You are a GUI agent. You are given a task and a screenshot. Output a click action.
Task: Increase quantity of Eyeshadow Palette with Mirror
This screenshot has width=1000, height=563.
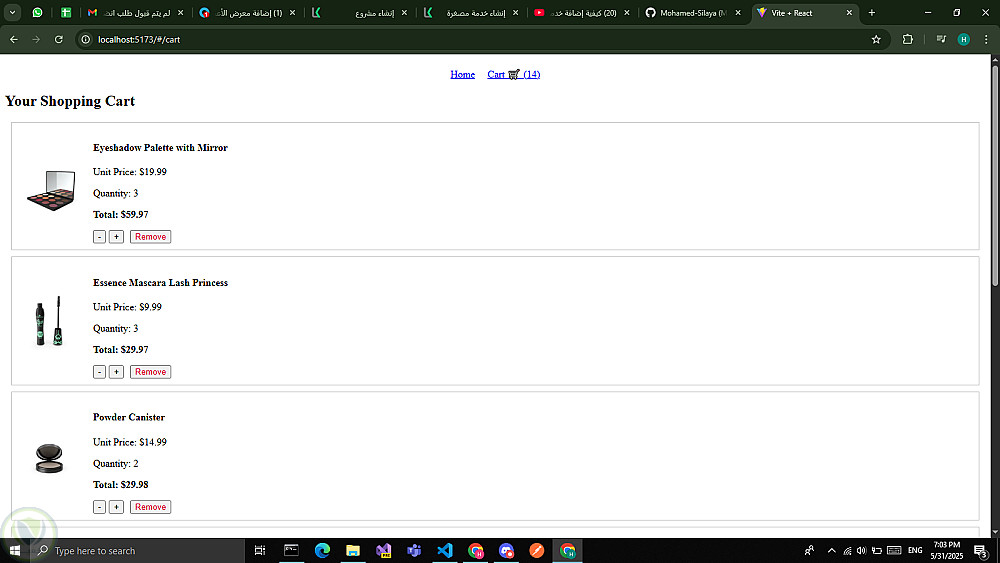116,237
